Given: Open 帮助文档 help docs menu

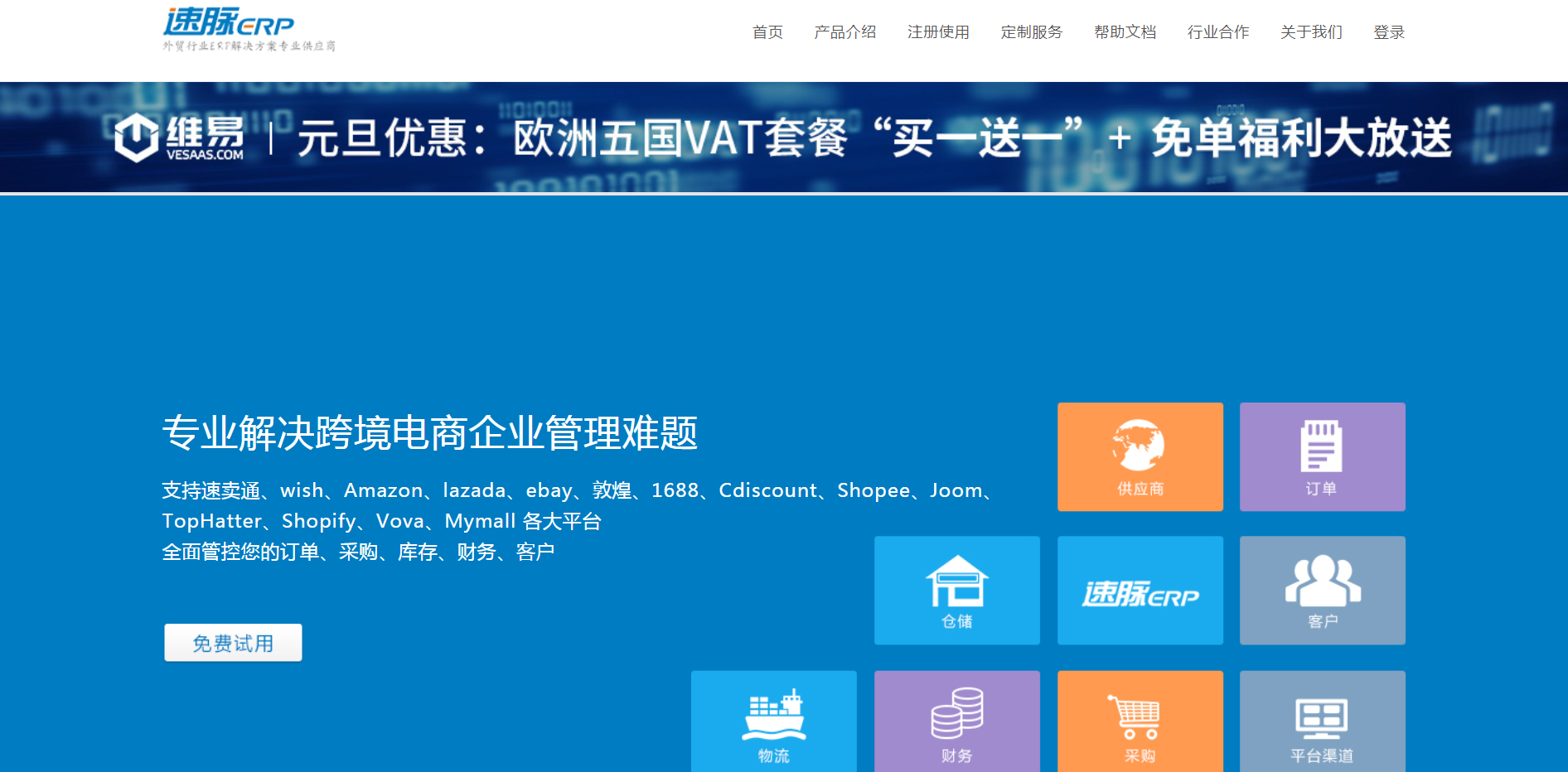Looking at the screenshot, I should point(1125,32).
